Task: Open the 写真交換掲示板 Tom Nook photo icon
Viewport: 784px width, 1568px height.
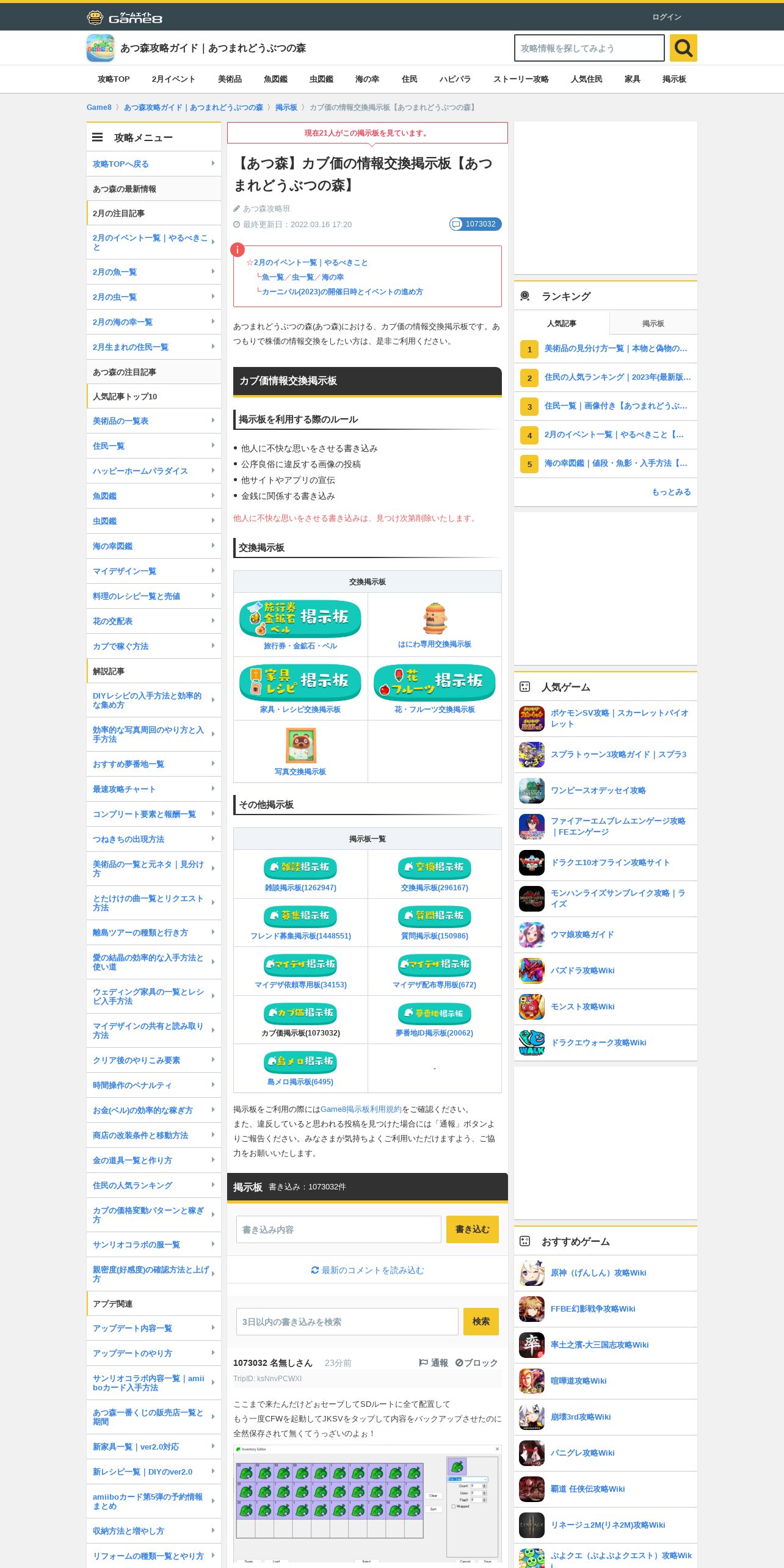Action: click(300, 745)
